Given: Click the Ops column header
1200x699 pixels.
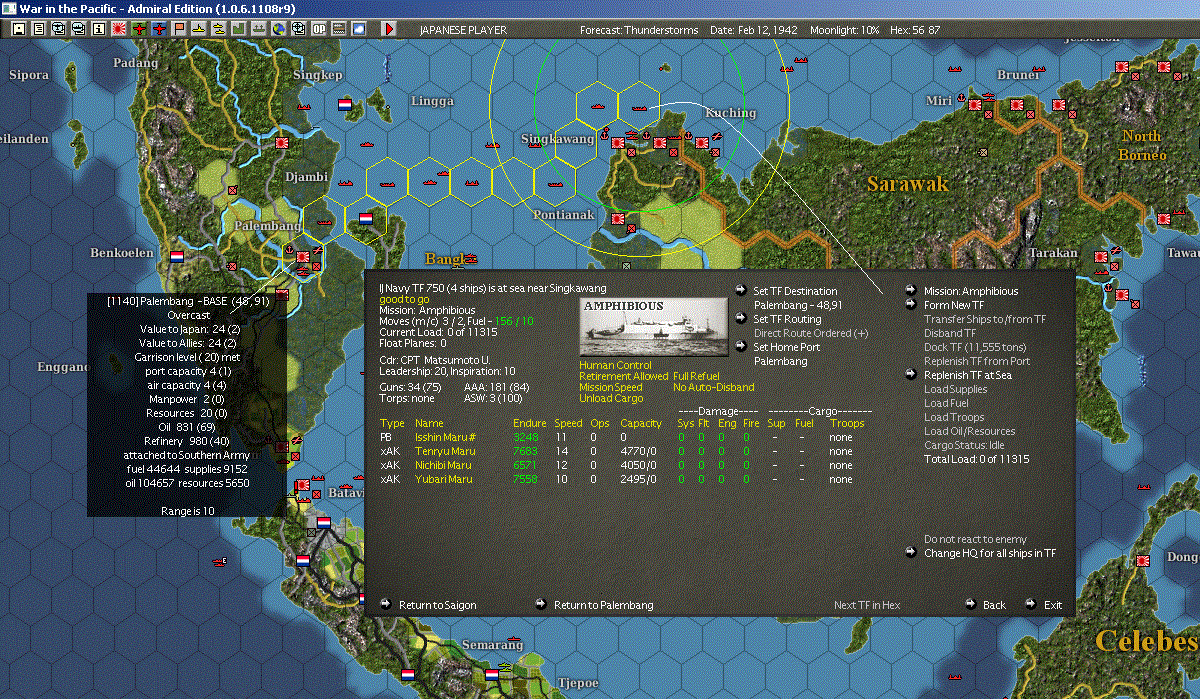Looking at the screenshot, I should point(600,423).
